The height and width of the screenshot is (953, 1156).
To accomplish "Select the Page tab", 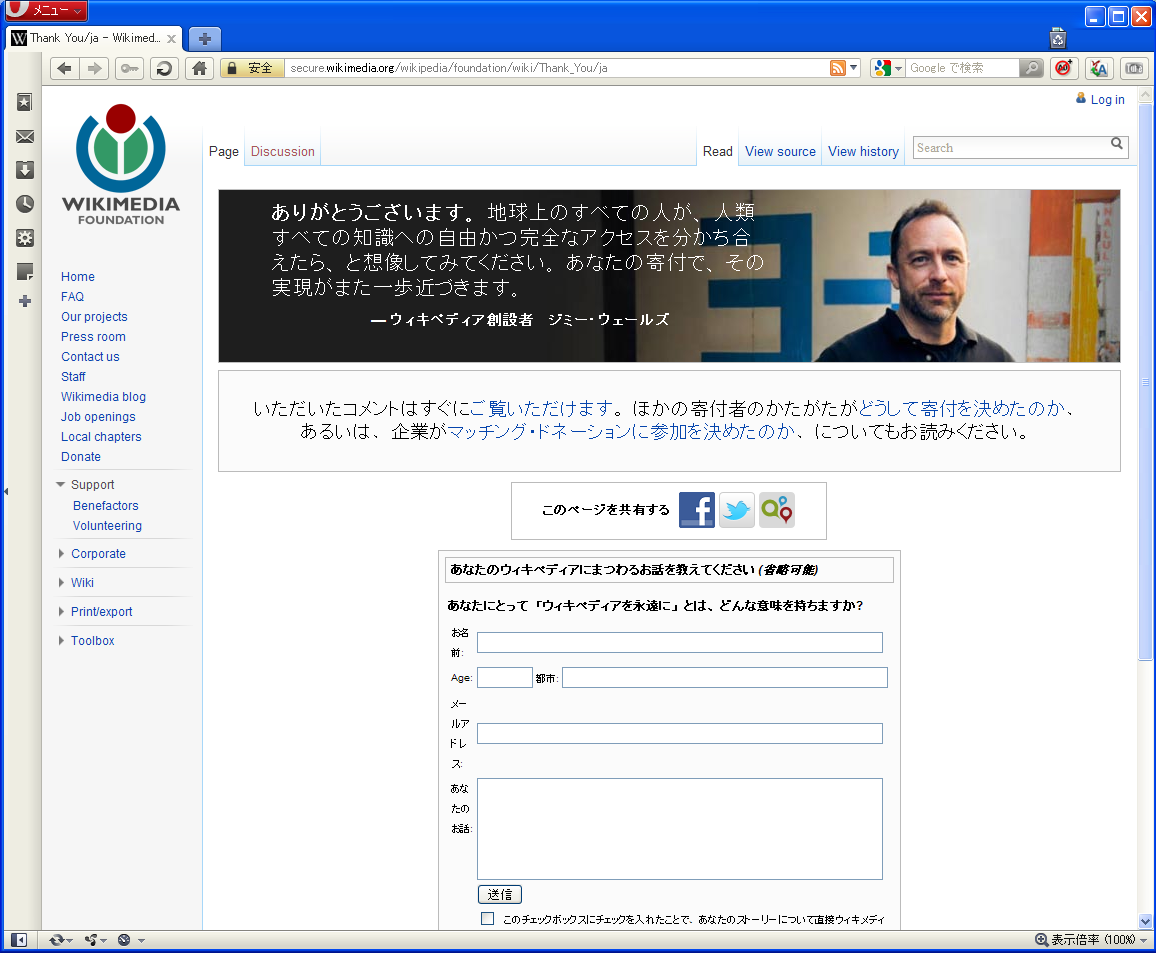I will pyautogui.click(x=223, y=151).
